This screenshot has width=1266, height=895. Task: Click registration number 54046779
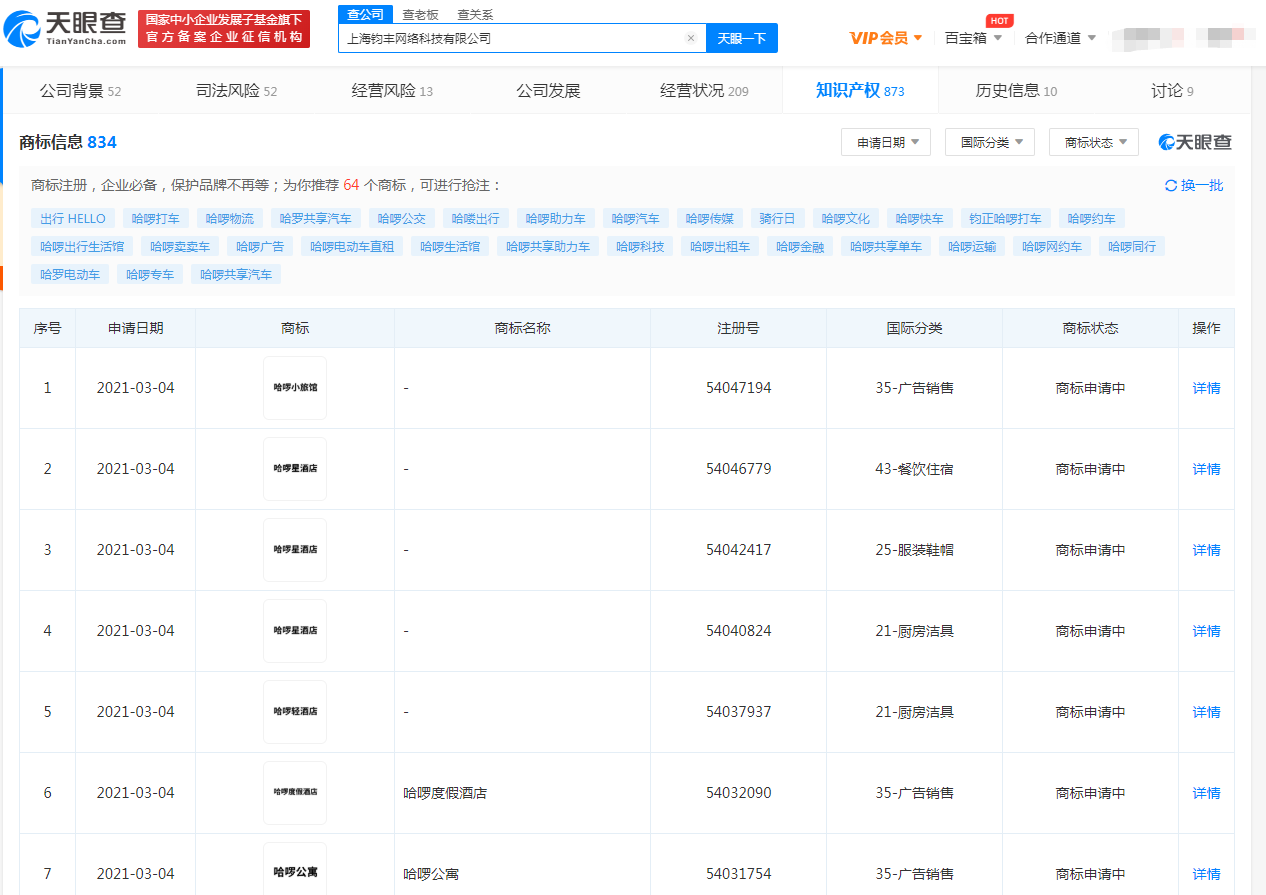[x=738, y=469]
